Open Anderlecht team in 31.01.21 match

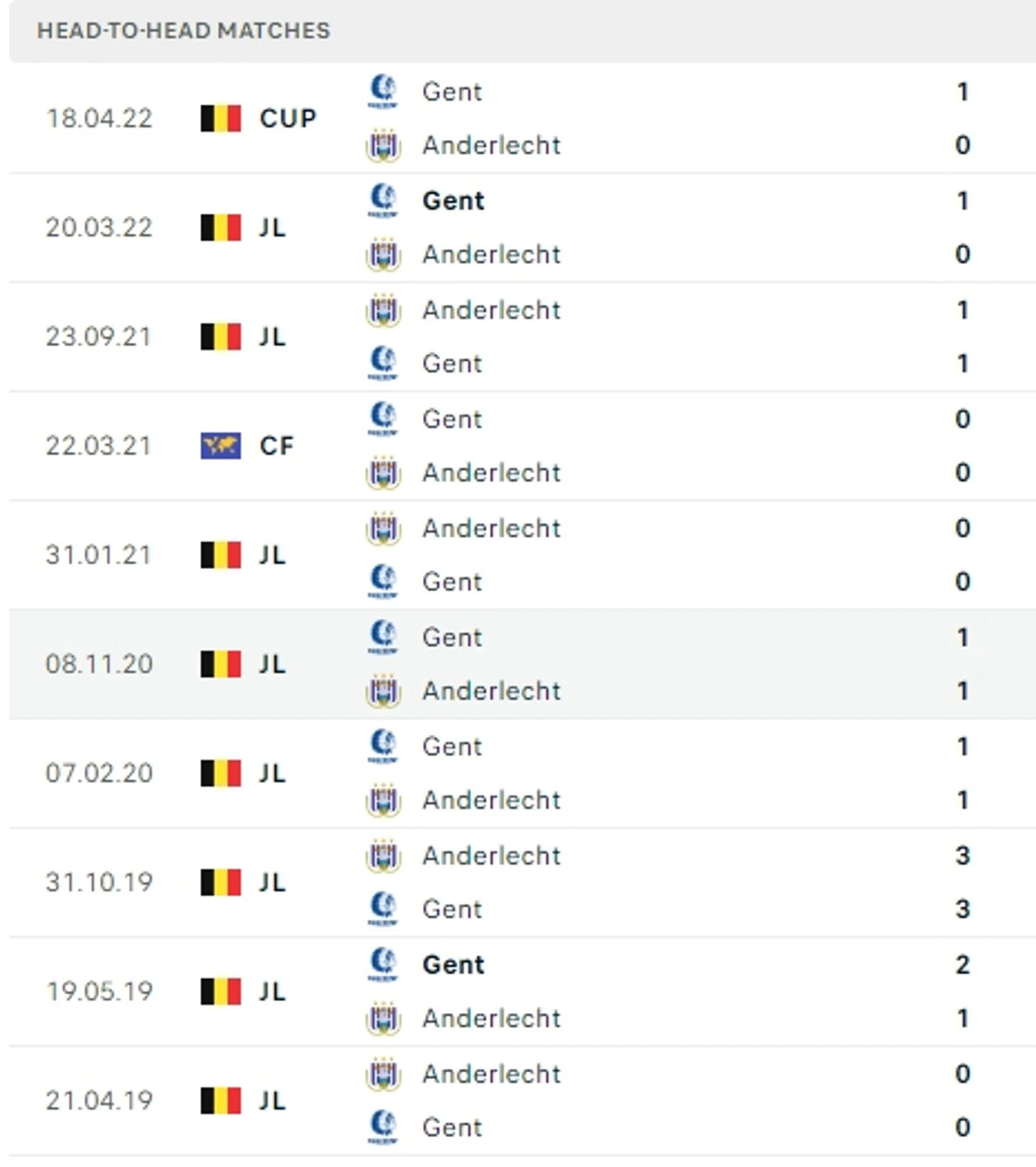[x=491, y=529]
